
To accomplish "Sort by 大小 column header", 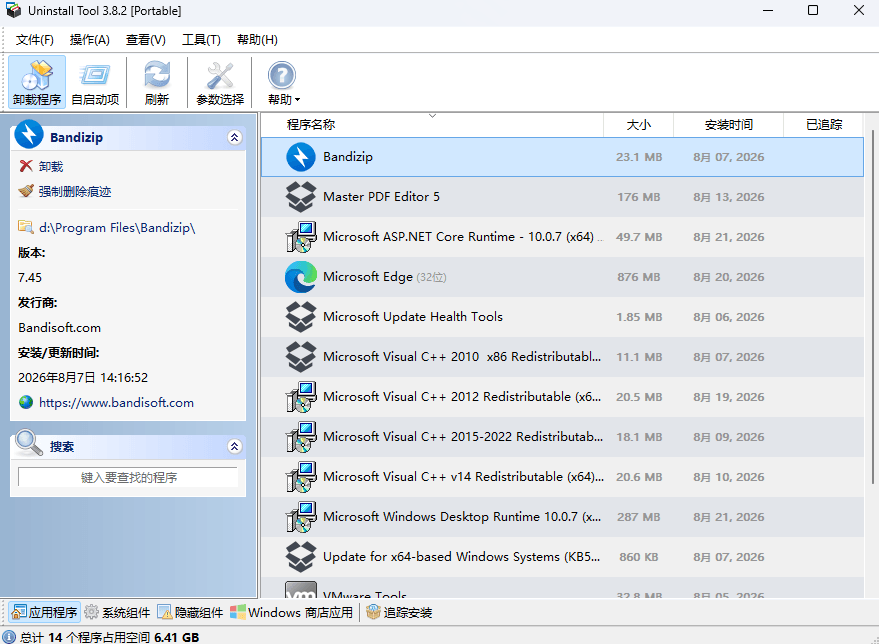I will click(639, 124).
